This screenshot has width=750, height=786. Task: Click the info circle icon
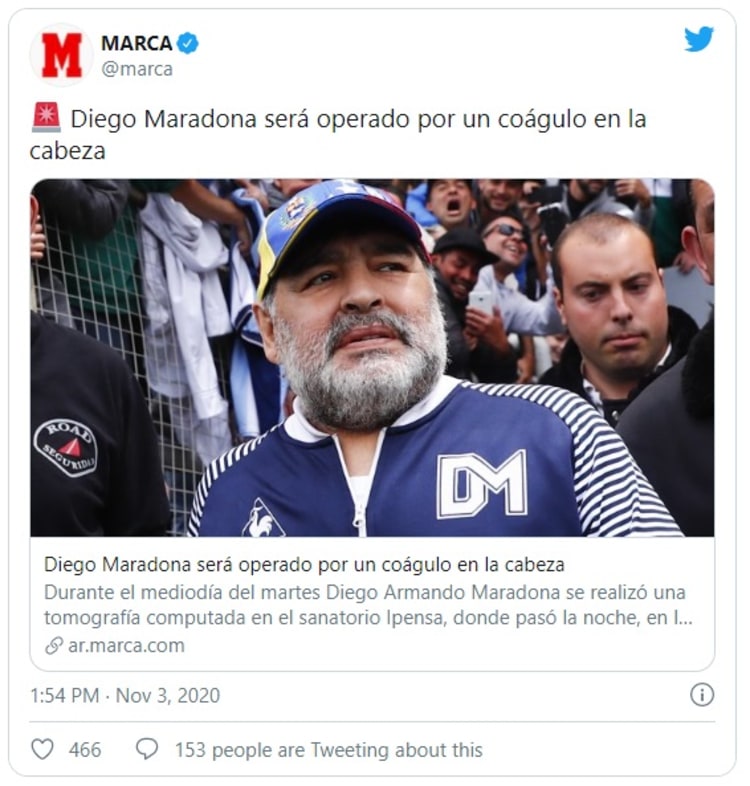click(x=702, y=695)
